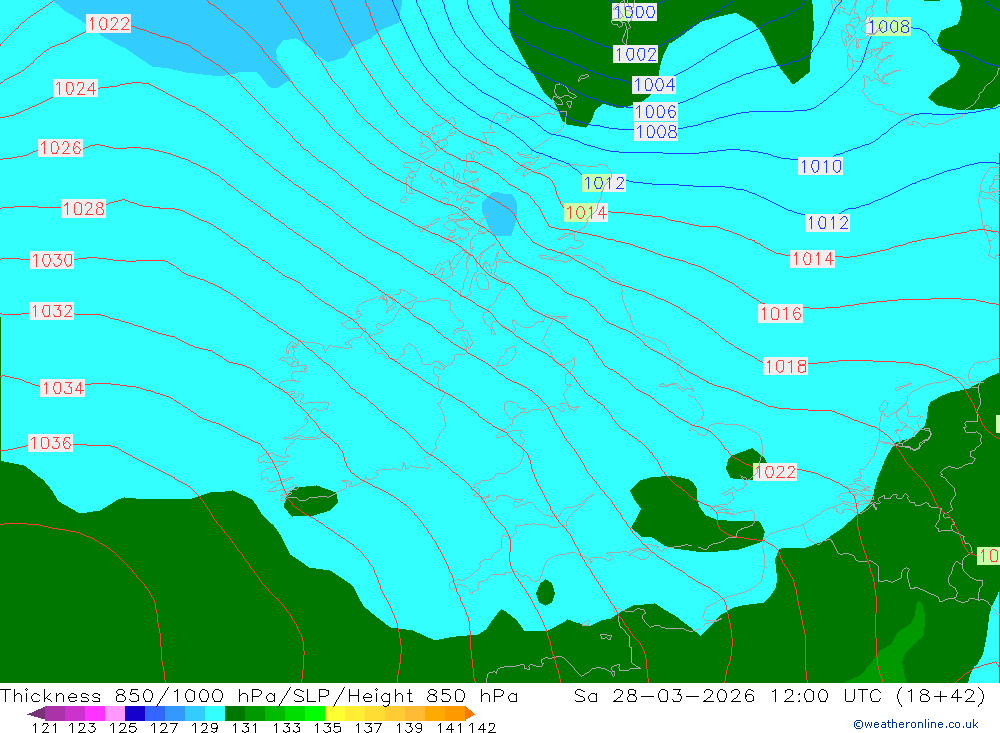
Task: Select the blue 1010 contour label
Action: (821, 167)
